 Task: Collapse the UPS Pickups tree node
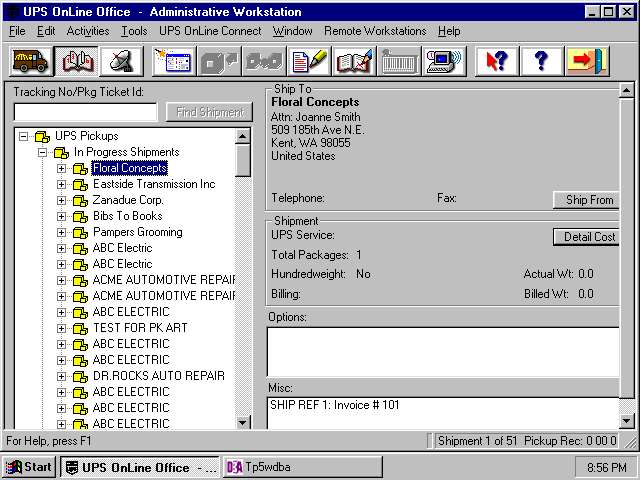pyautogui.click(x=24, y=136)
